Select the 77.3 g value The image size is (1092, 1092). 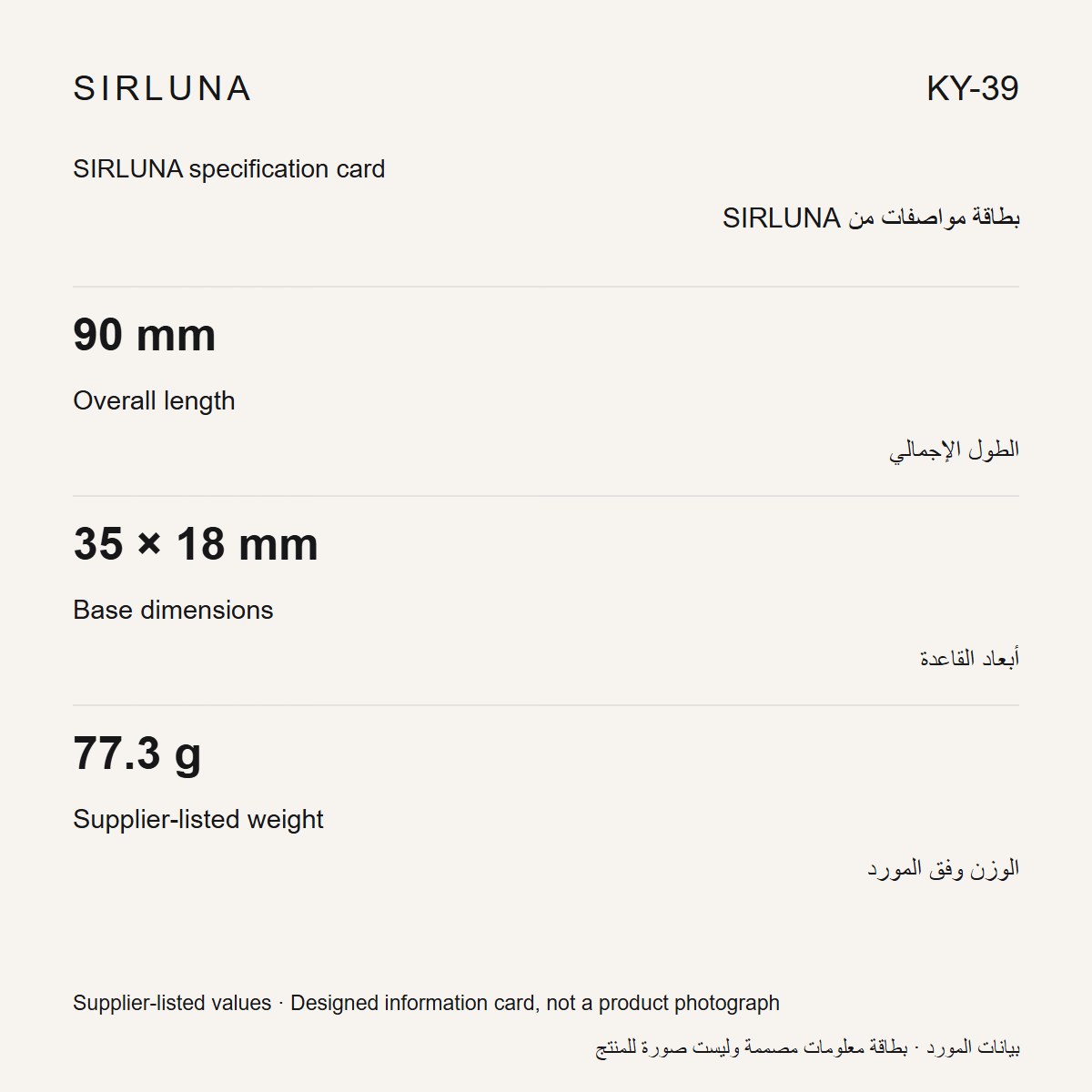click(x=137, y=754)
